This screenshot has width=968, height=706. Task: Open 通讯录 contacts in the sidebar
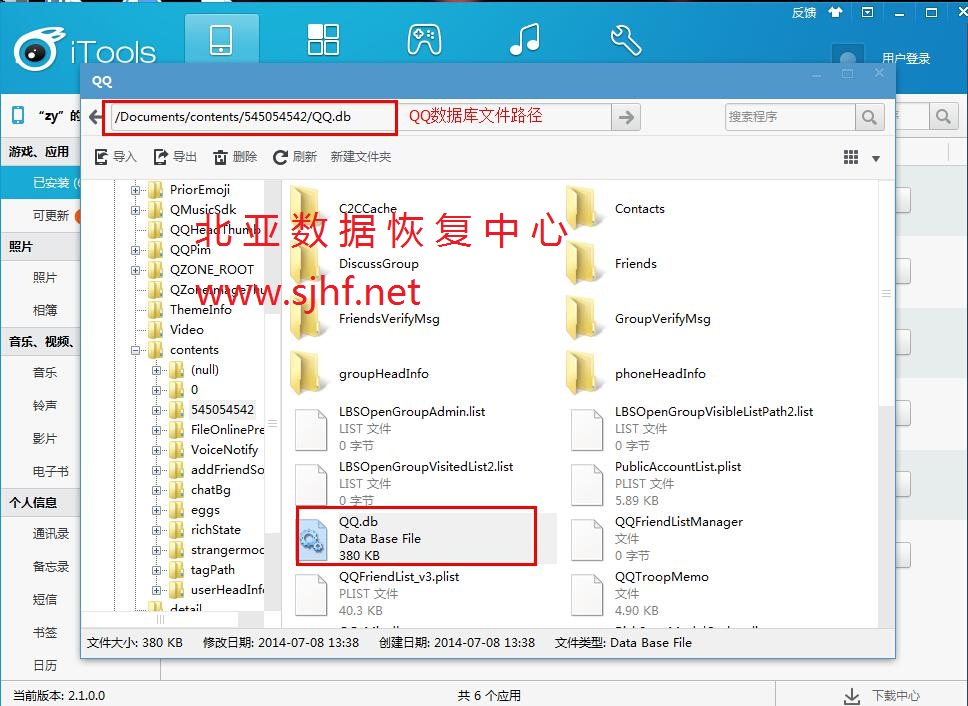tap(51, 534)
